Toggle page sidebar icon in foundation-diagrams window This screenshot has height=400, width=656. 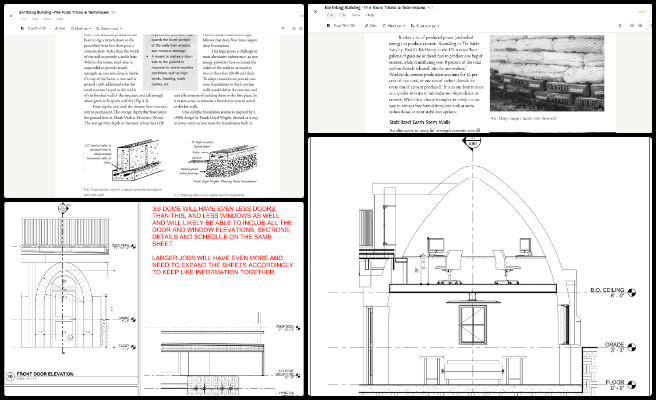click(x=22, y=28)
